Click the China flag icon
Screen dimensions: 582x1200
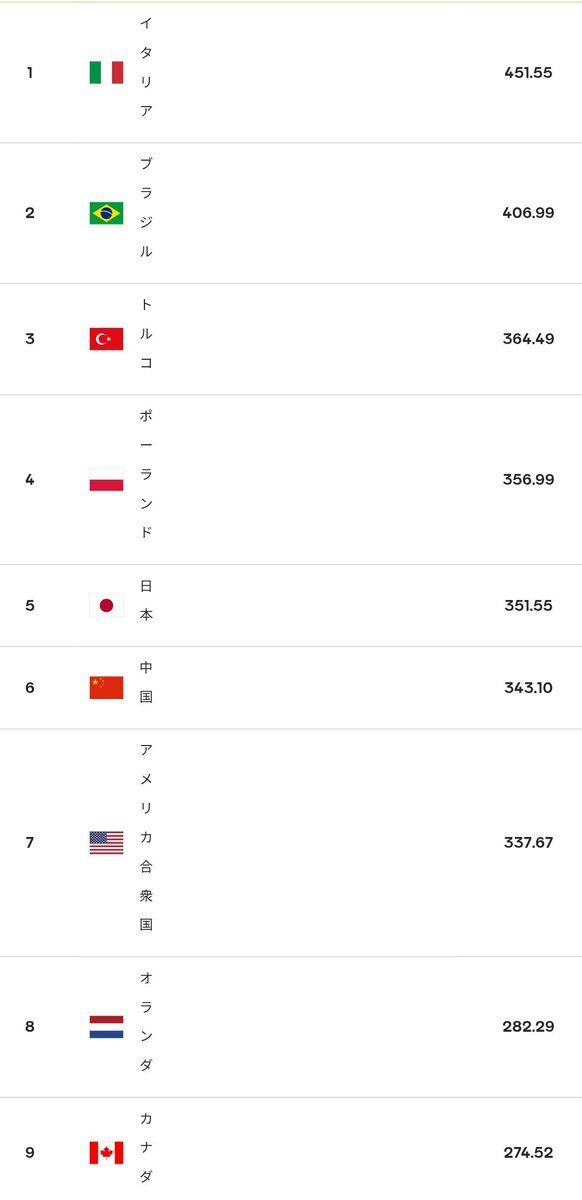(x=106, y=688)
